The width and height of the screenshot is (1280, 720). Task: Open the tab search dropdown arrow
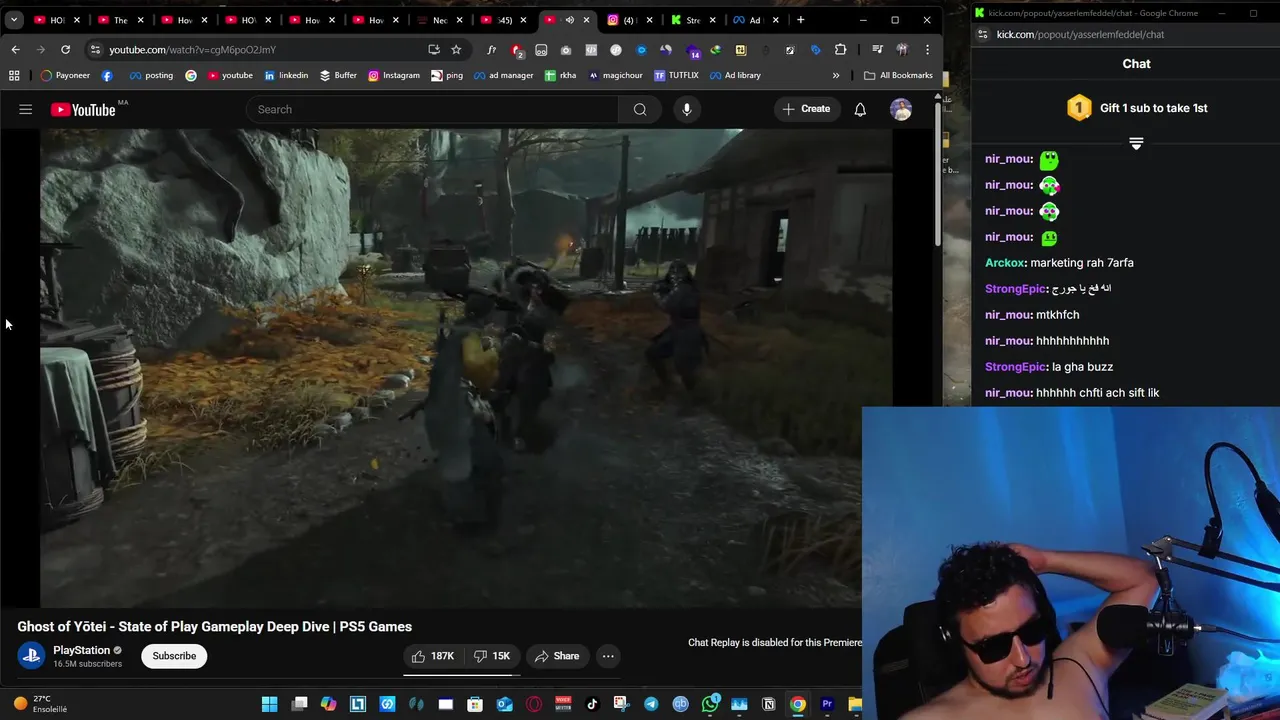pyautogui.click(x=14, y=20)
